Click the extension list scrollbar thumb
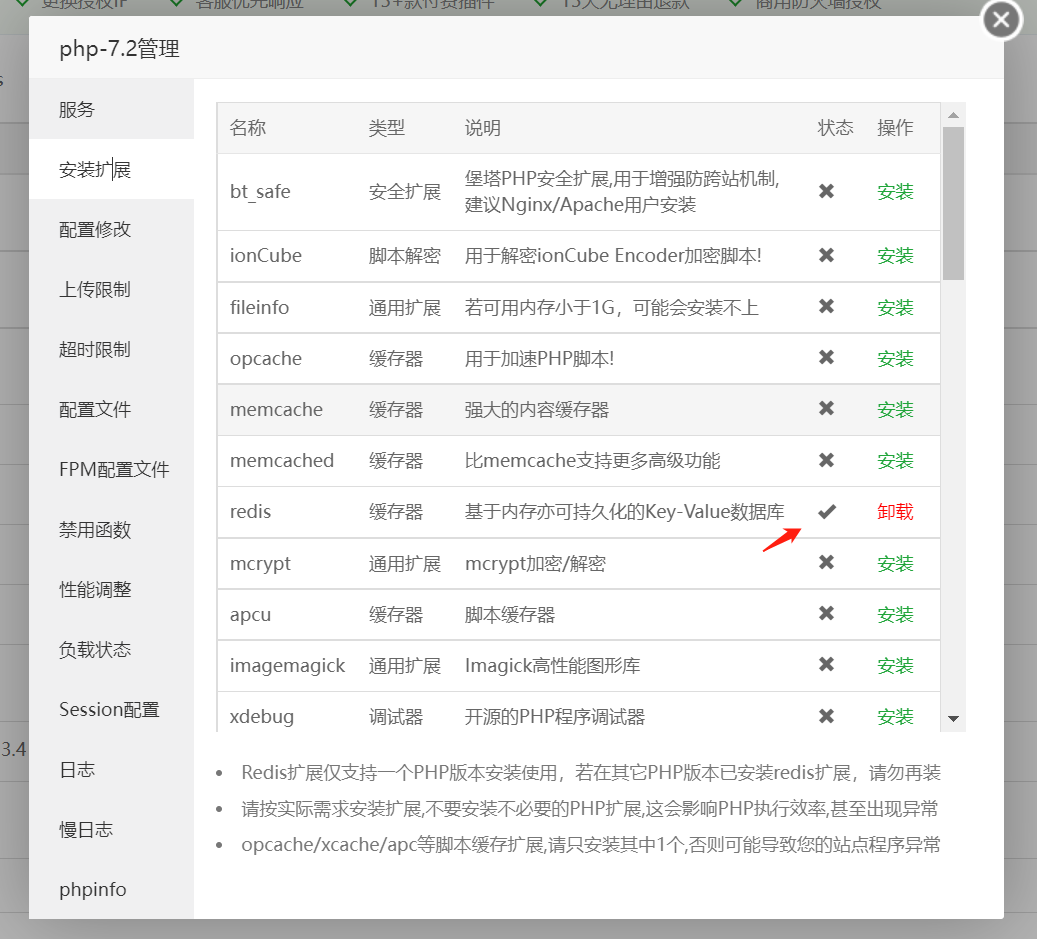 (x=953, y=200)
